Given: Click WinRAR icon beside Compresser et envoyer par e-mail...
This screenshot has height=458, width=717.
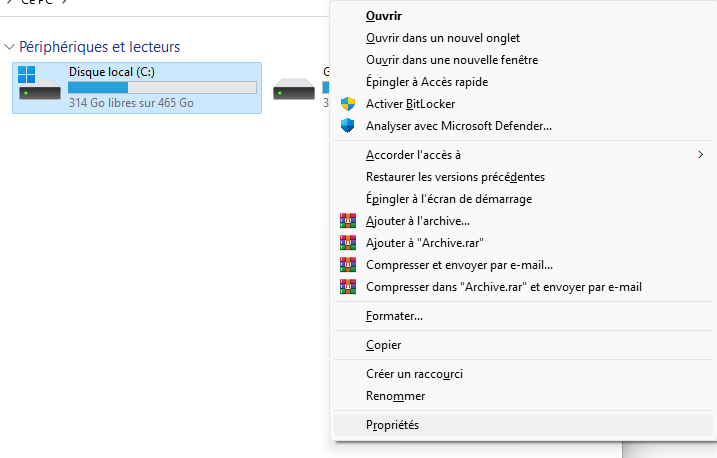Looking at the screenshot, I should (x=348, y=265).
